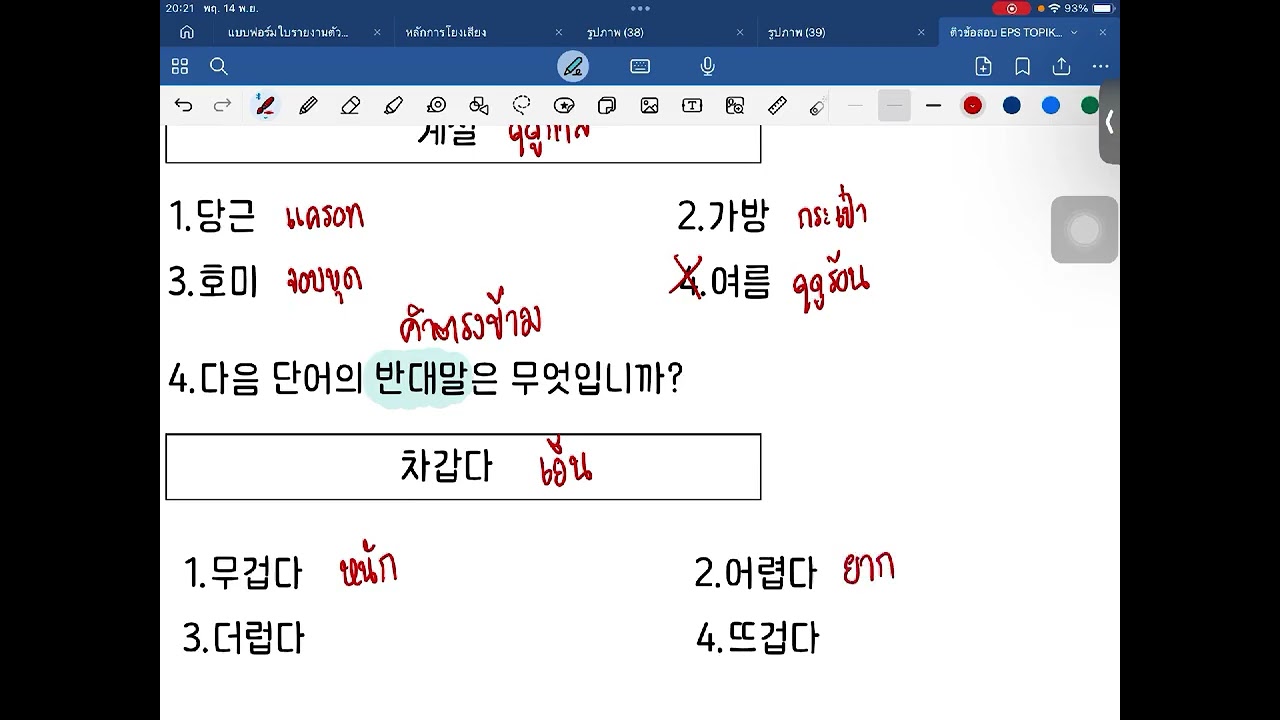Viewport: 1280px width, 720px height.
Task: Bookmark the current page
Action: click(1022, 67)
